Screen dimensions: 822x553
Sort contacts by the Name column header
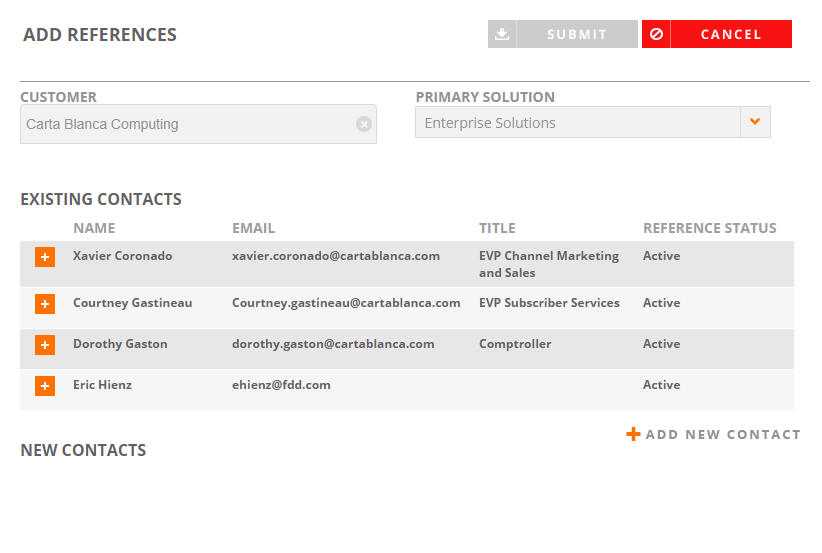[94, 228]
